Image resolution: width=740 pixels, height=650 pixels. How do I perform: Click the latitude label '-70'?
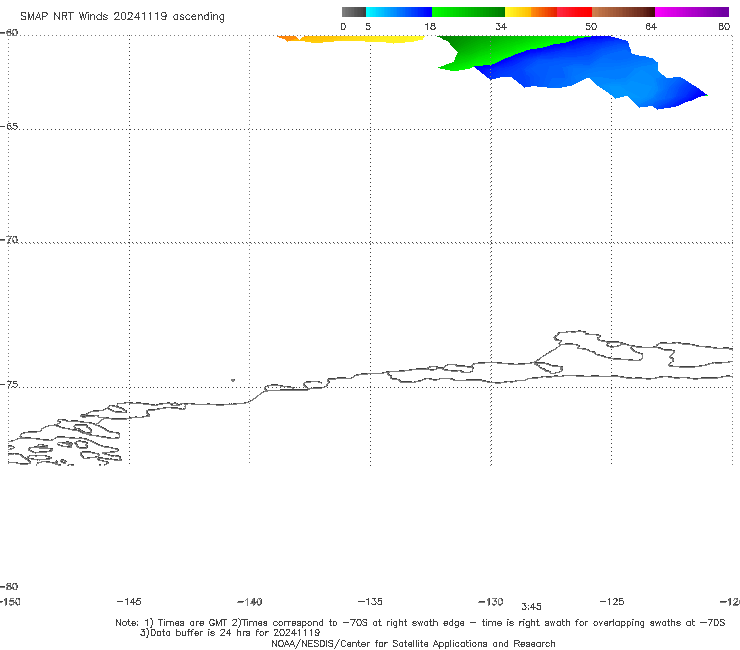9,240
